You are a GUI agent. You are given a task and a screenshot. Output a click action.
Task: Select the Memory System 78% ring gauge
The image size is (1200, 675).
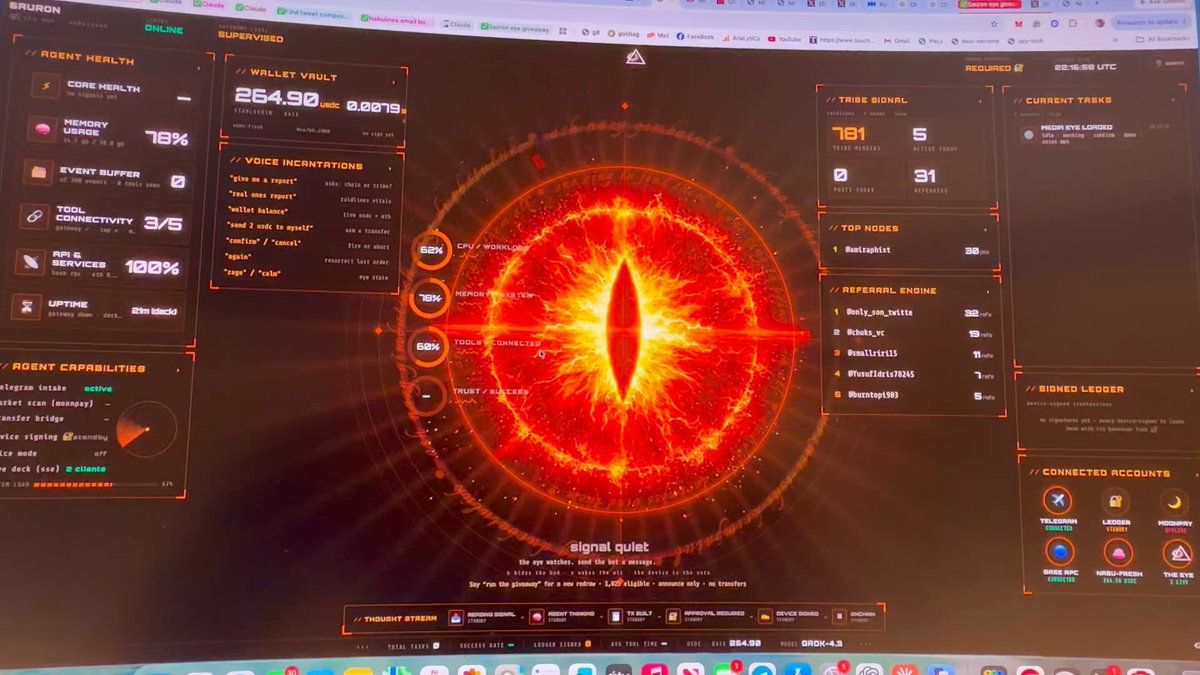(429, 298)
